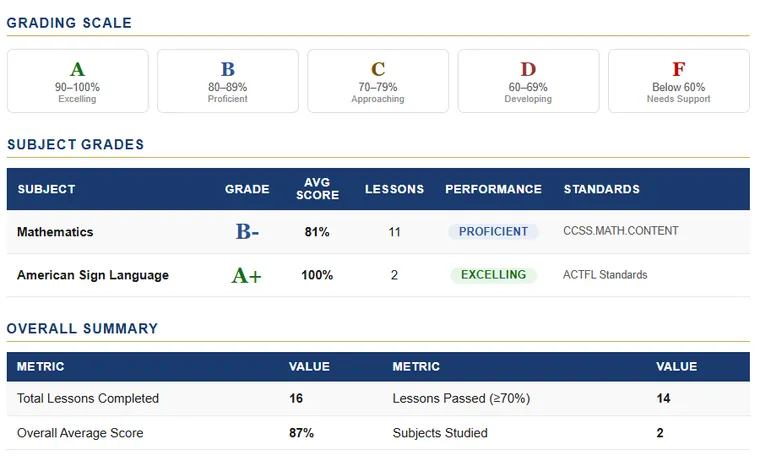Click the A+ grade for American Sign Language
This screenshot has width=760, height=460.
[247, 275]
